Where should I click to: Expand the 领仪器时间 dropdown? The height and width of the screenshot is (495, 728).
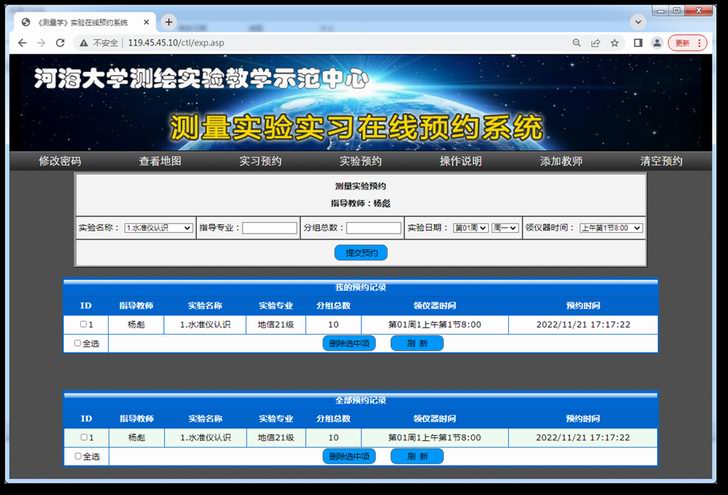pyautogui.click(x=611, y=228)
